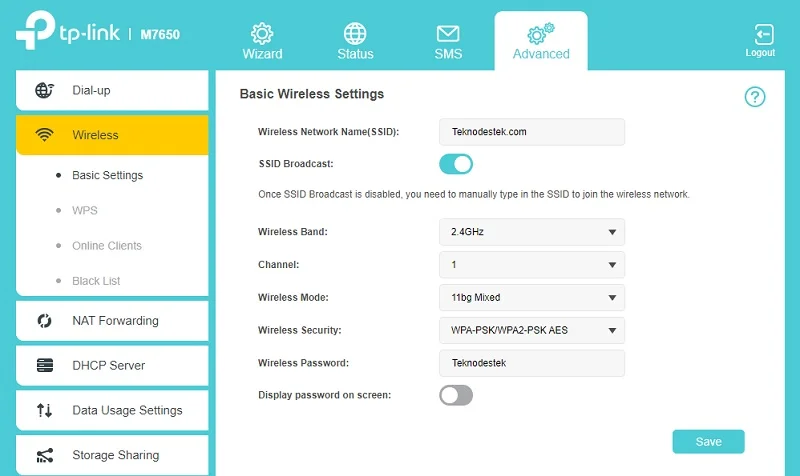Screen dimensions: 800x476
Task: Click the Save button
Action: point(708,442)
